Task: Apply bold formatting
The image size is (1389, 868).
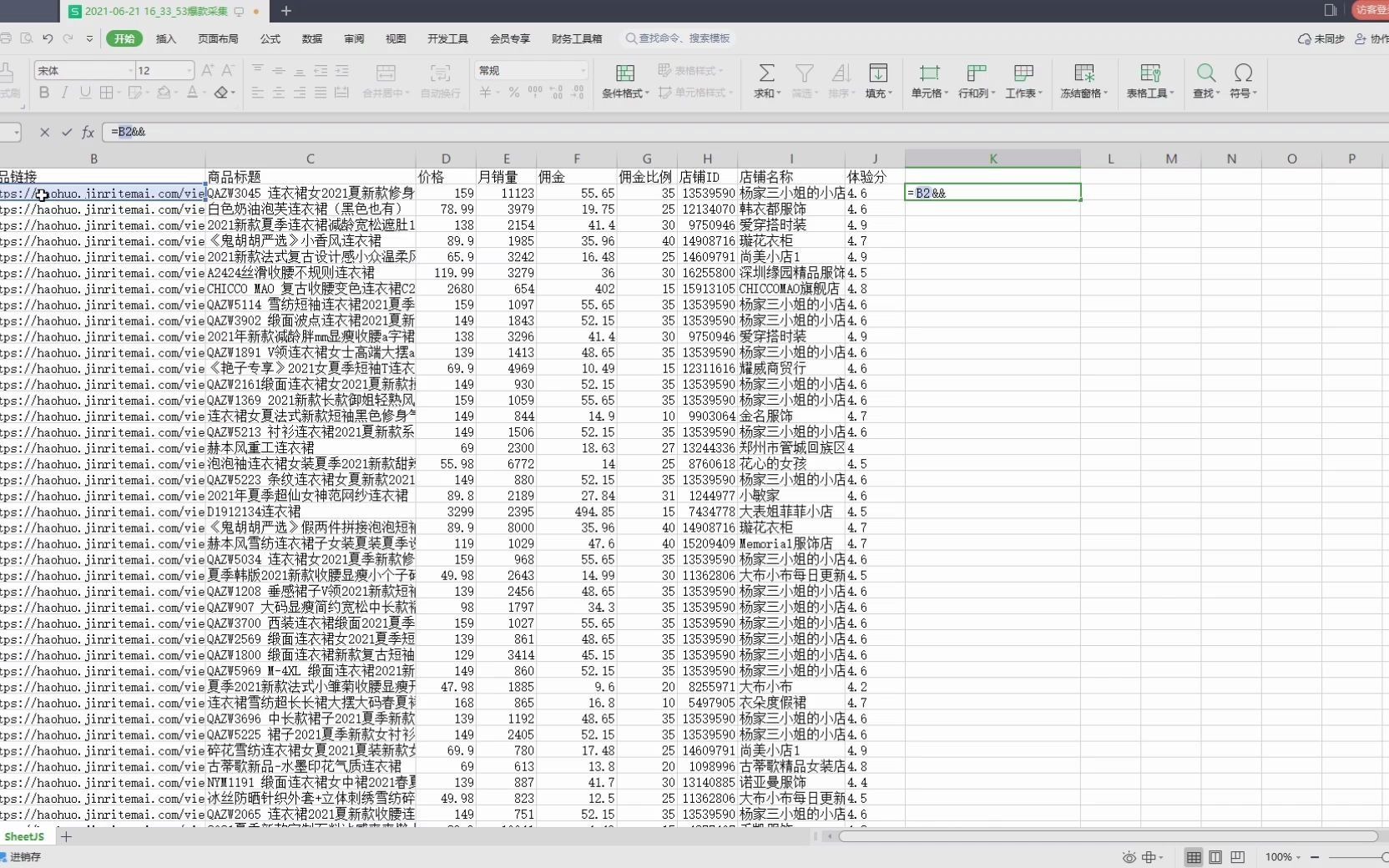Action: coord(44,93)
